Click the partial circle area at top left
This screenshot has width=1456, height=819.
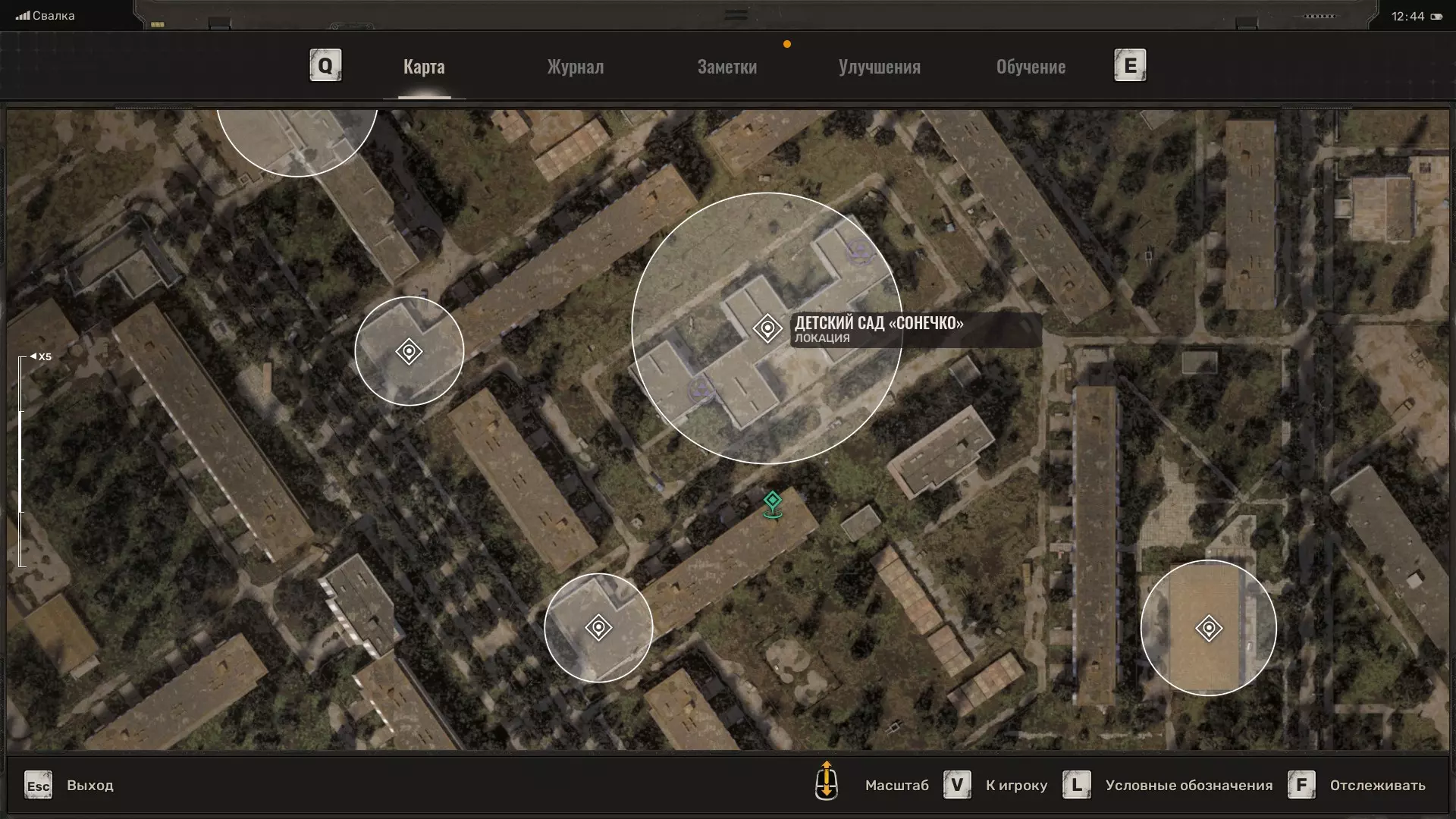[x=297, y=140]
